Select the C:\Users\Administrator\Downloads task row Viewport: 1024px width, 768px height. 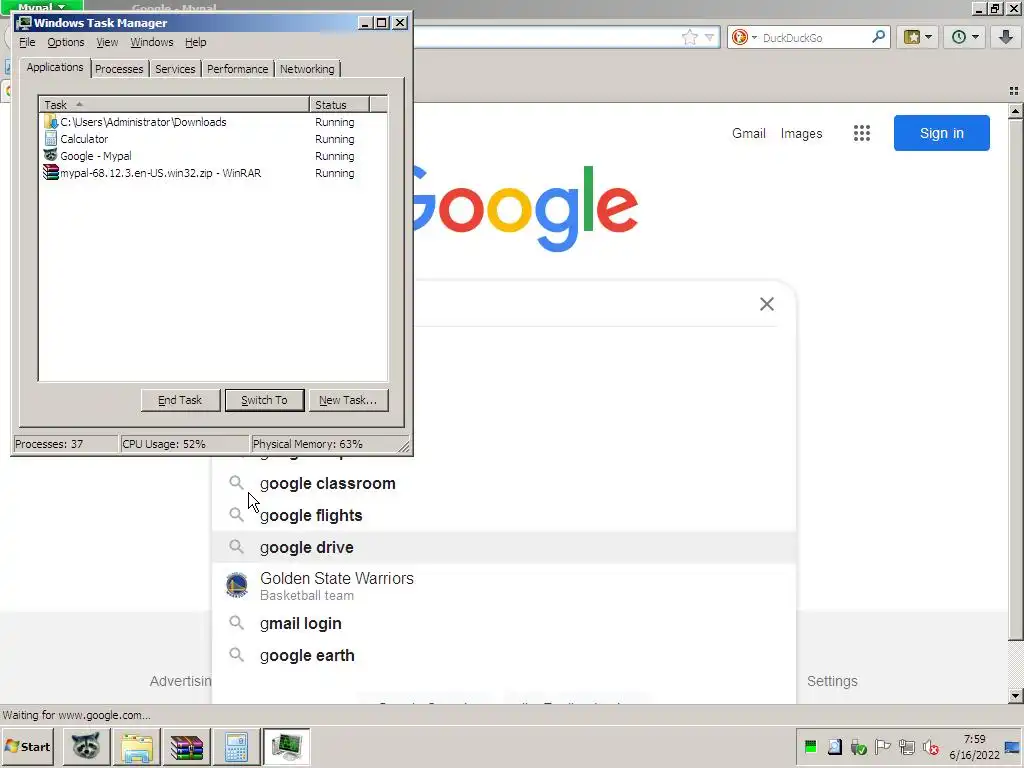point(213,122)
